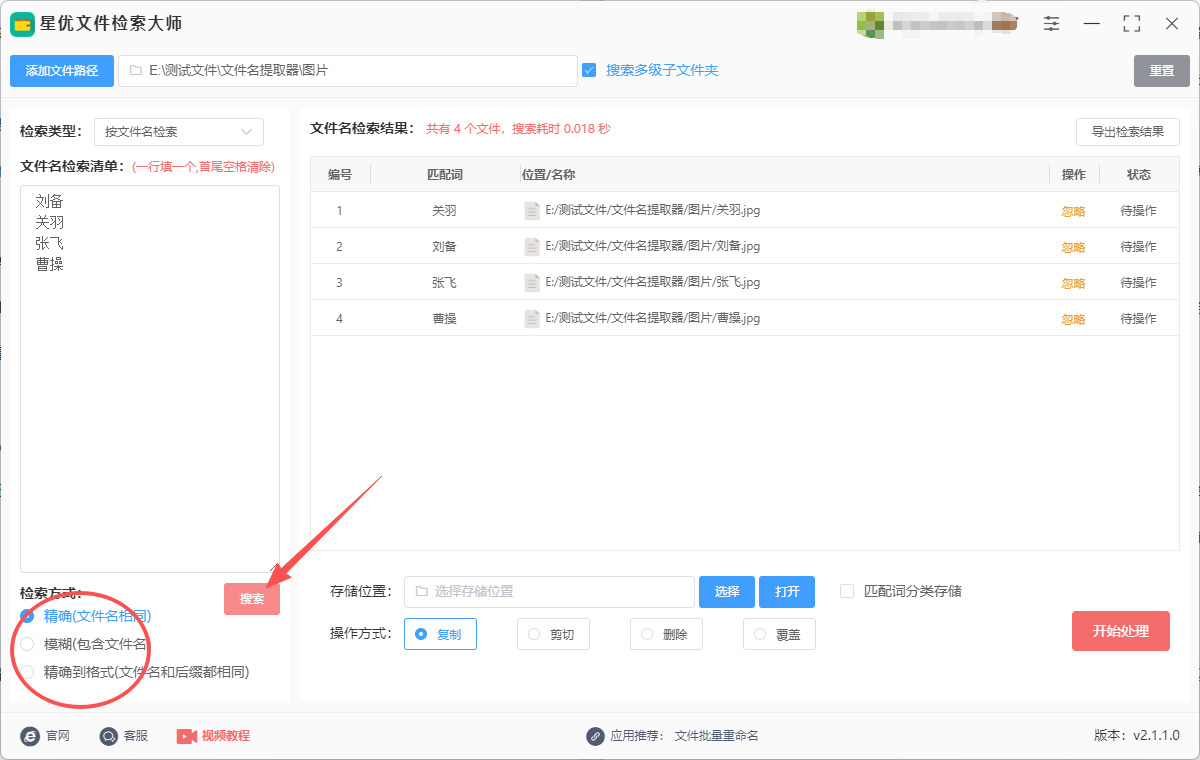Choose 覆盖 operation mode
Viewport: 1200px width, 760px height.
(779, 634)
